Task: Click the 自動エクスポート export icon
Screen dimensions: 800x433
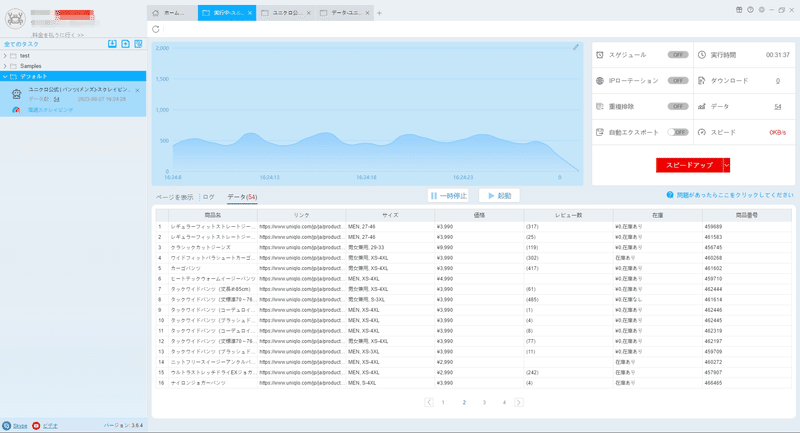Action: 600,132
